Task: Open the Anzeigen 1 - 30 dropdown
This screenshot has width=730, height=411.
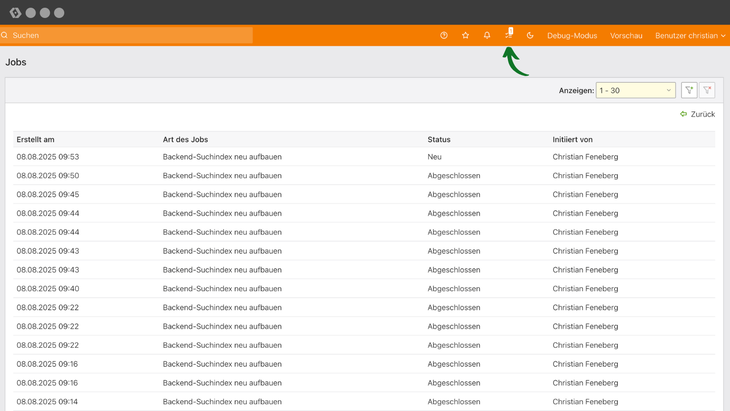Action: (x=635, y=90)
